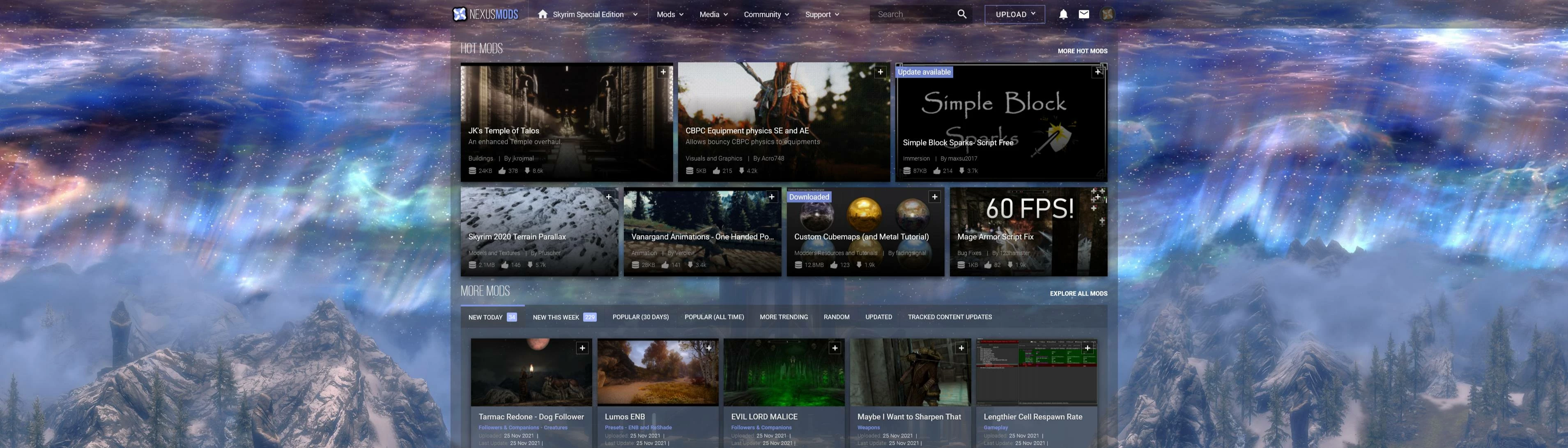Expand the Media menu
Screen dimensions: 1568x448
click(x=713, y=15)
